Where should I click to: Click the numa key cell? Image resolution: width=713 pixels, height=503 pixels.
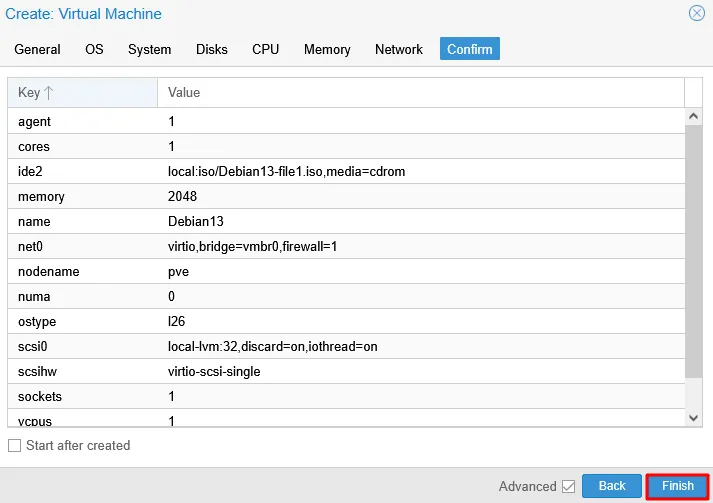pos(82,297)
